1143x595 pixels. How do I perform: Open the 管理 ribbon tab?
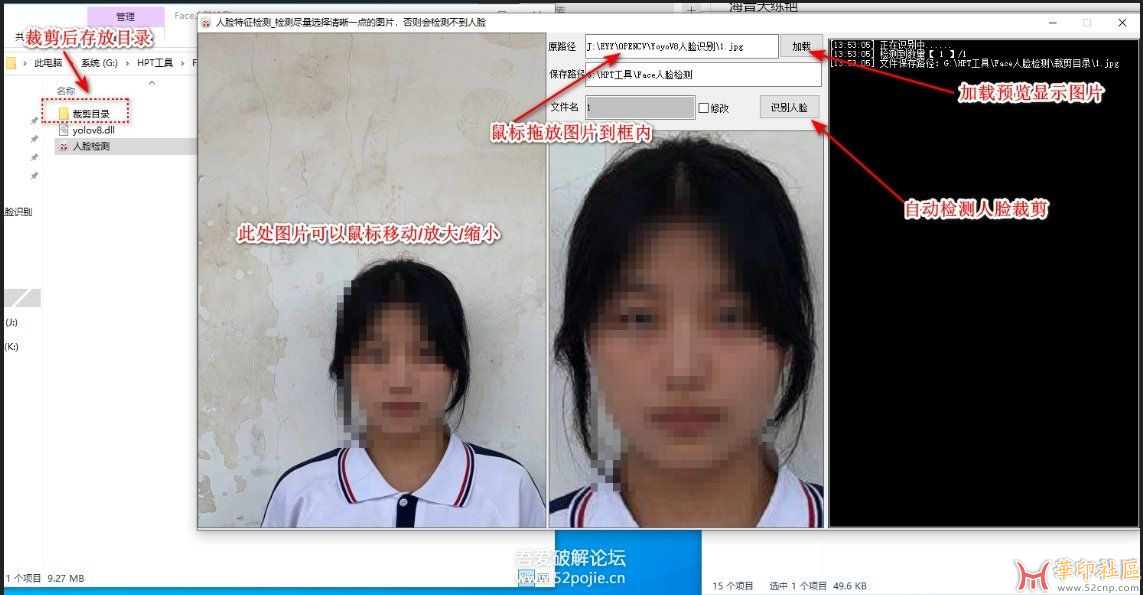click(125, 17)
